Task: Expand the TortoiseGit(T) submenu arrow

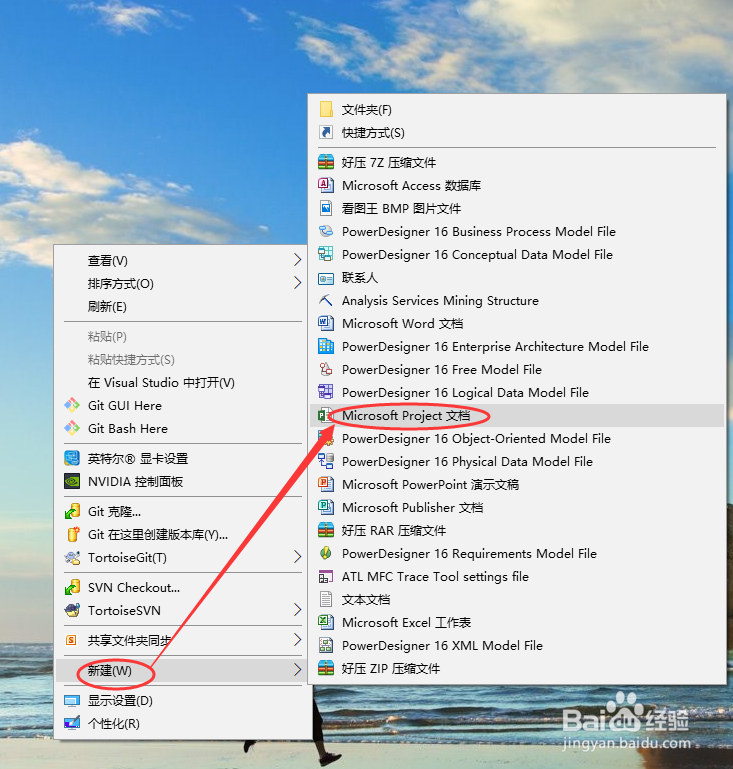Action: tap(297, 557)
